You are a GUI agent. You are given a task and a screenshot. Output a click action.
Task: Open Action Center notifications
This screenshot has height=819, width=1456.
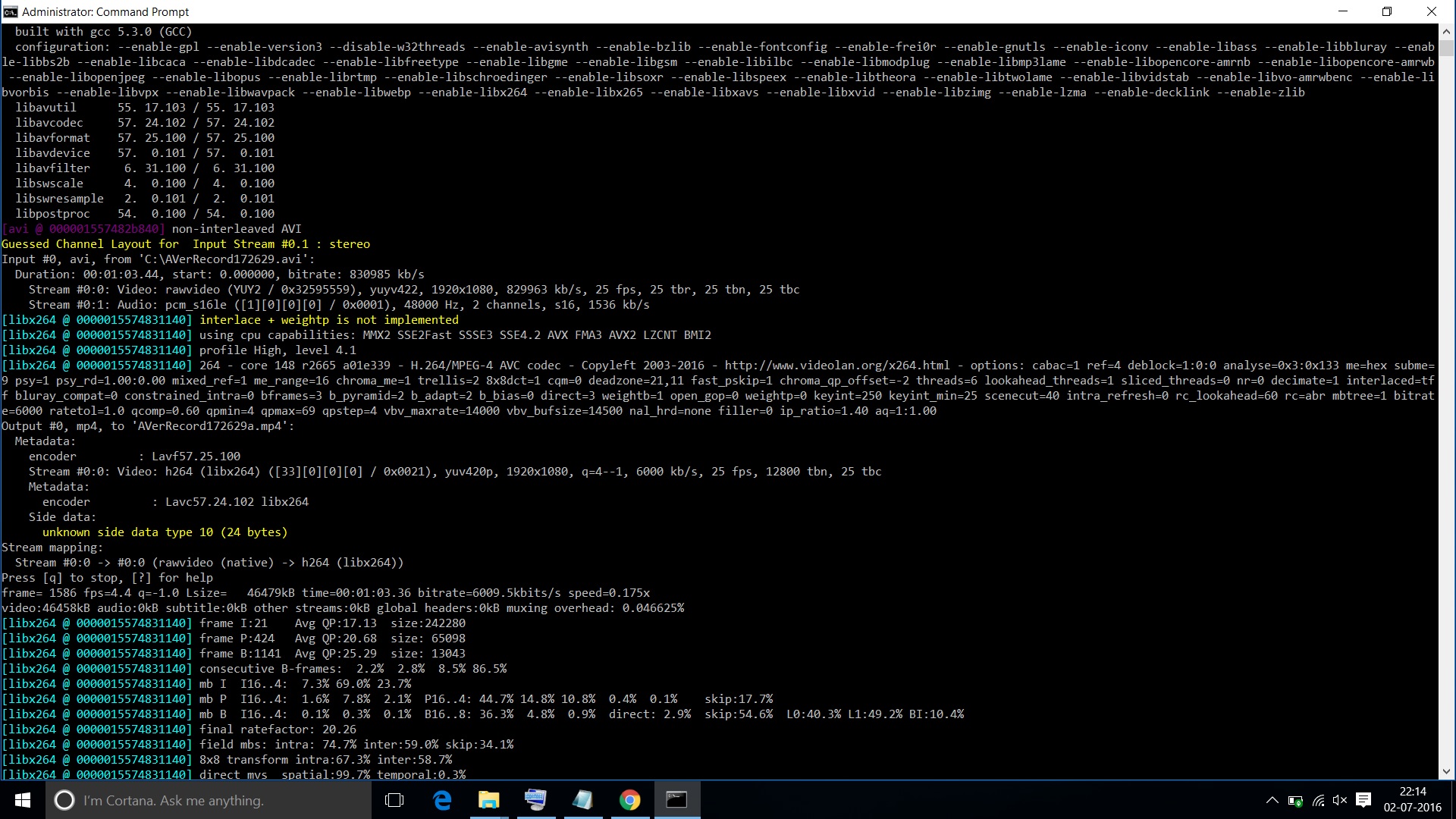tap(1363, 800)
